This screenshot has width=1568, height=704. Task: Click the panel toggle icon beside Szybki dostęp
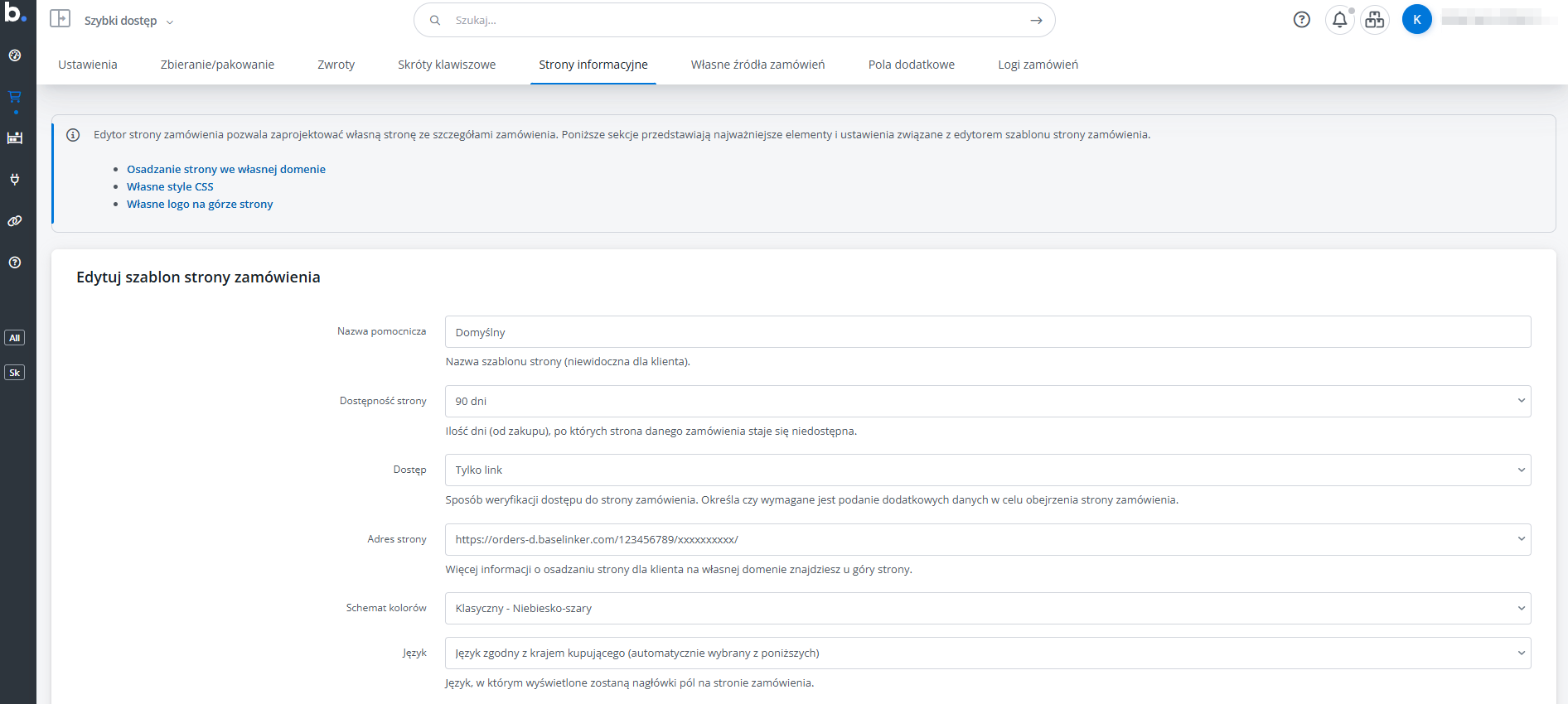tap(60, 19)
